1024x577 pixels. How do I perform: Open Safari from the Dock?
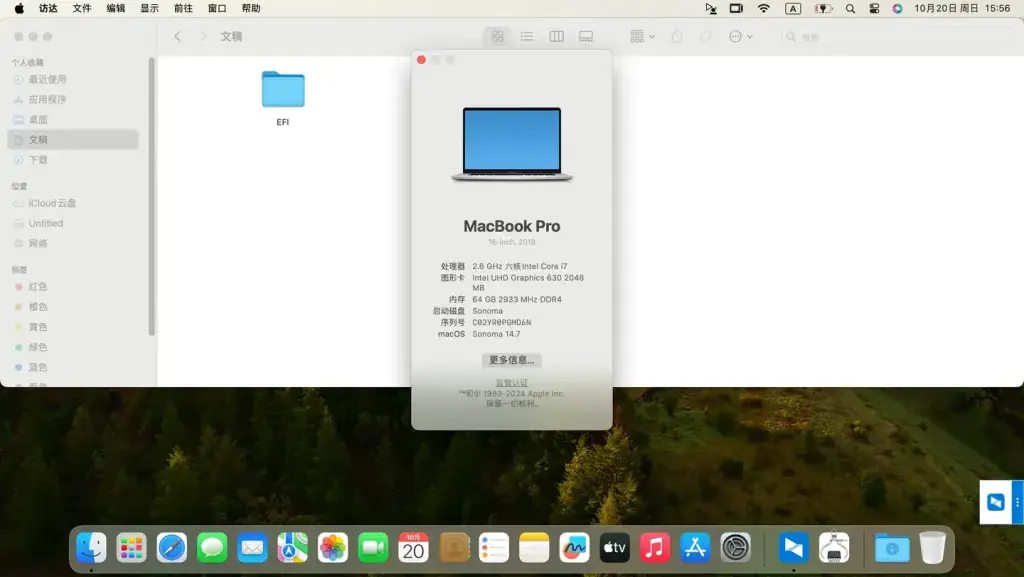pyautogui.click(x=172, y=548)
